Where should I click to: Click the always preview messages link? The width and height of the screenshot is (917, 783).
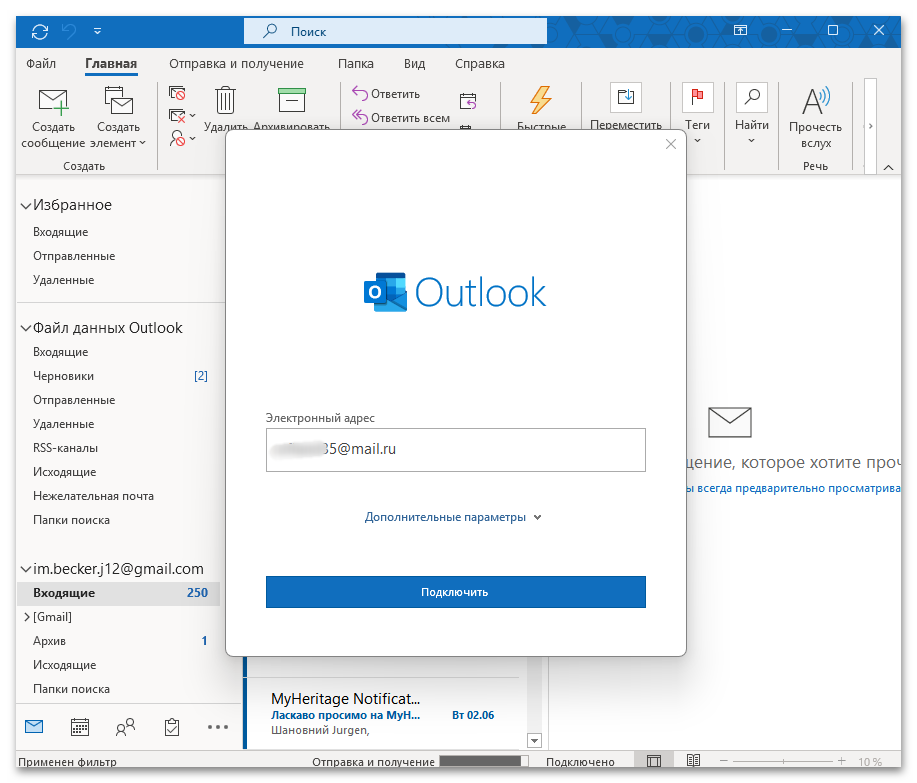tap(794, 488)
